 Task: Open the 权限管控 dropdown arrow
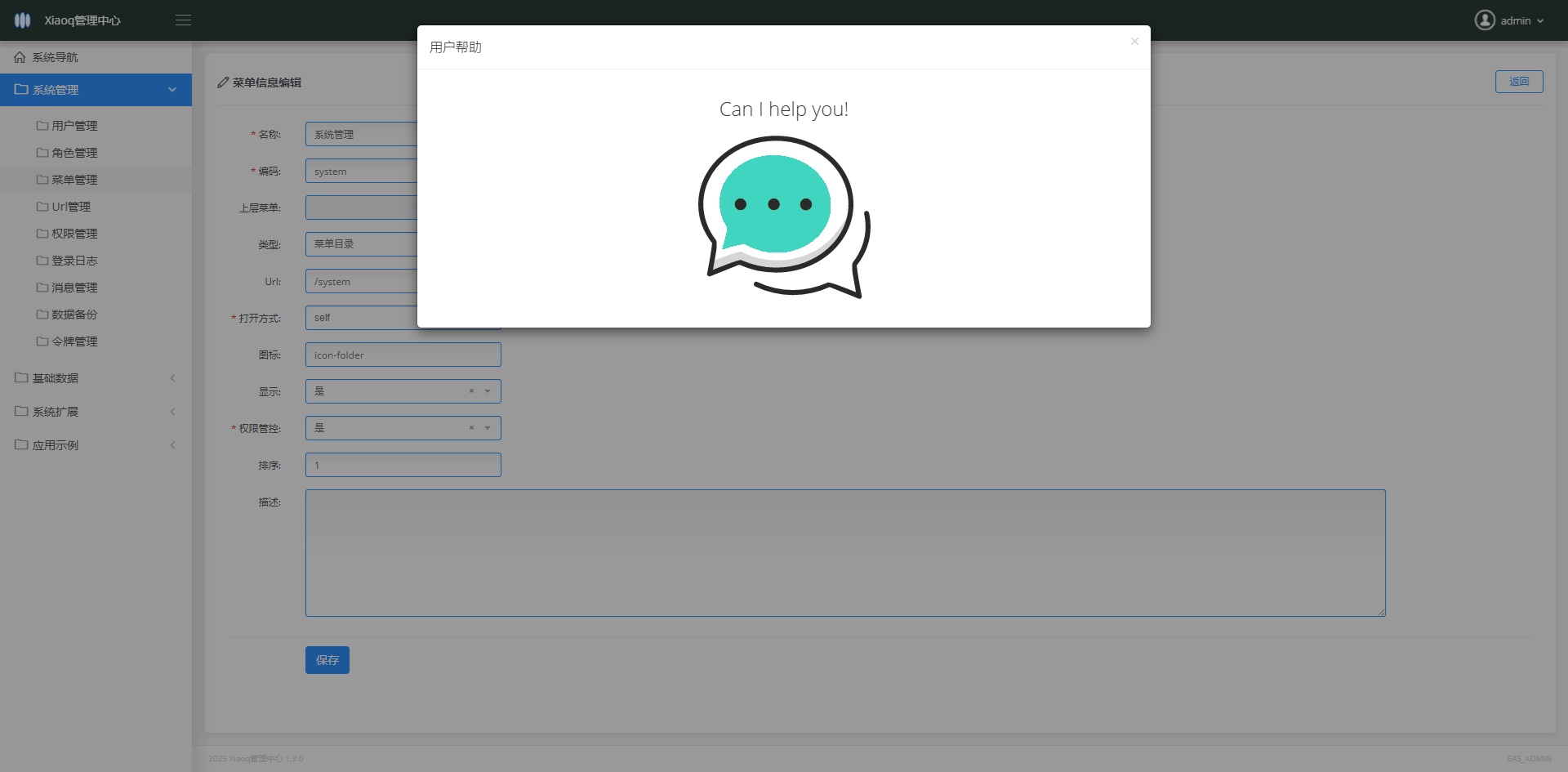488,428
